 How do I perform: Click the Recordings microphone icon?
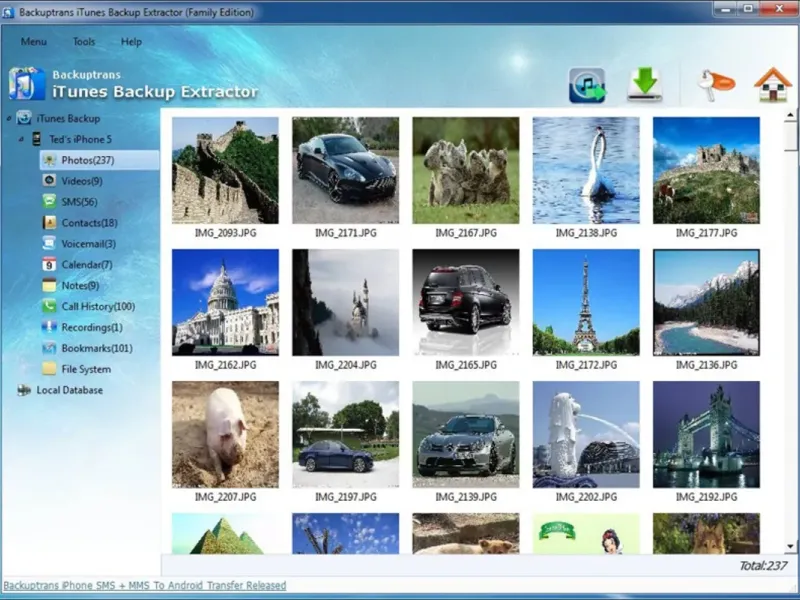tap(49, 327)
